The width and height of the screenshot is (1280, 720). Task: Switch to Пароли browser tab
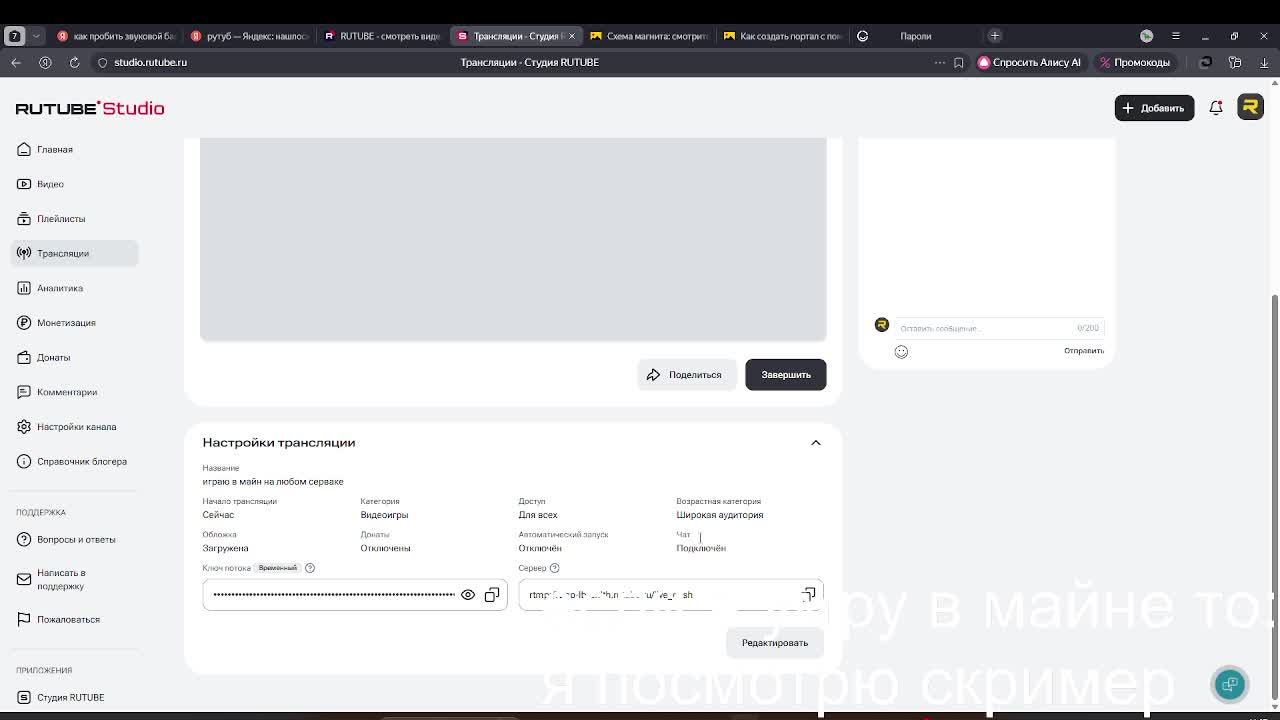(x=915, y=36)
